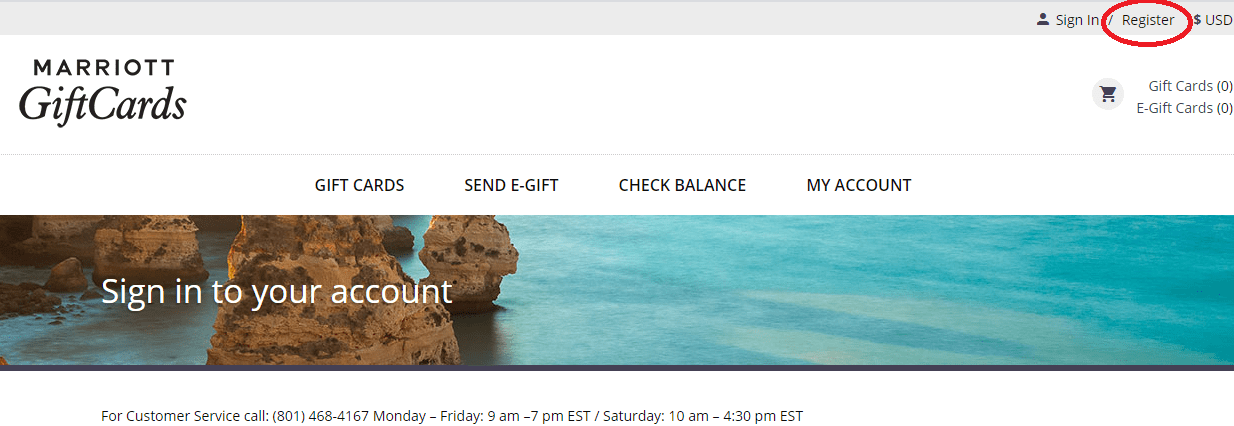The image size is (1234, 426).
Task: Click the "Sign in to your account" heading
Action: coord(277,292)
